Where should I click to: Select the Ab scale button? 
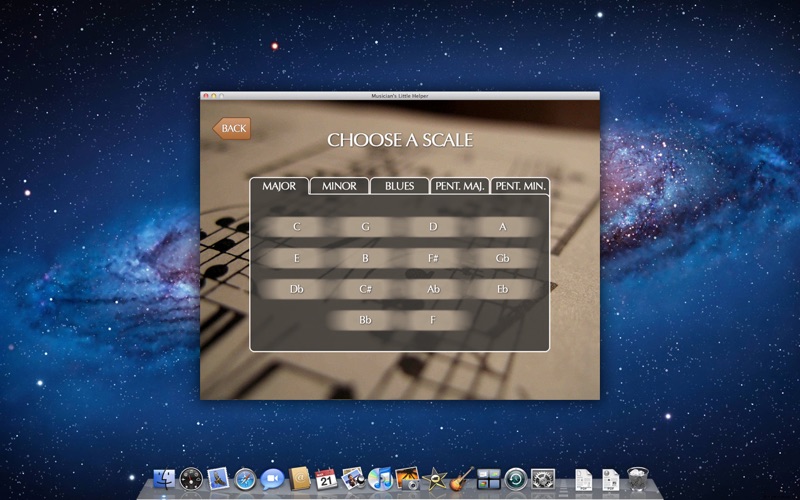[433, 289]
